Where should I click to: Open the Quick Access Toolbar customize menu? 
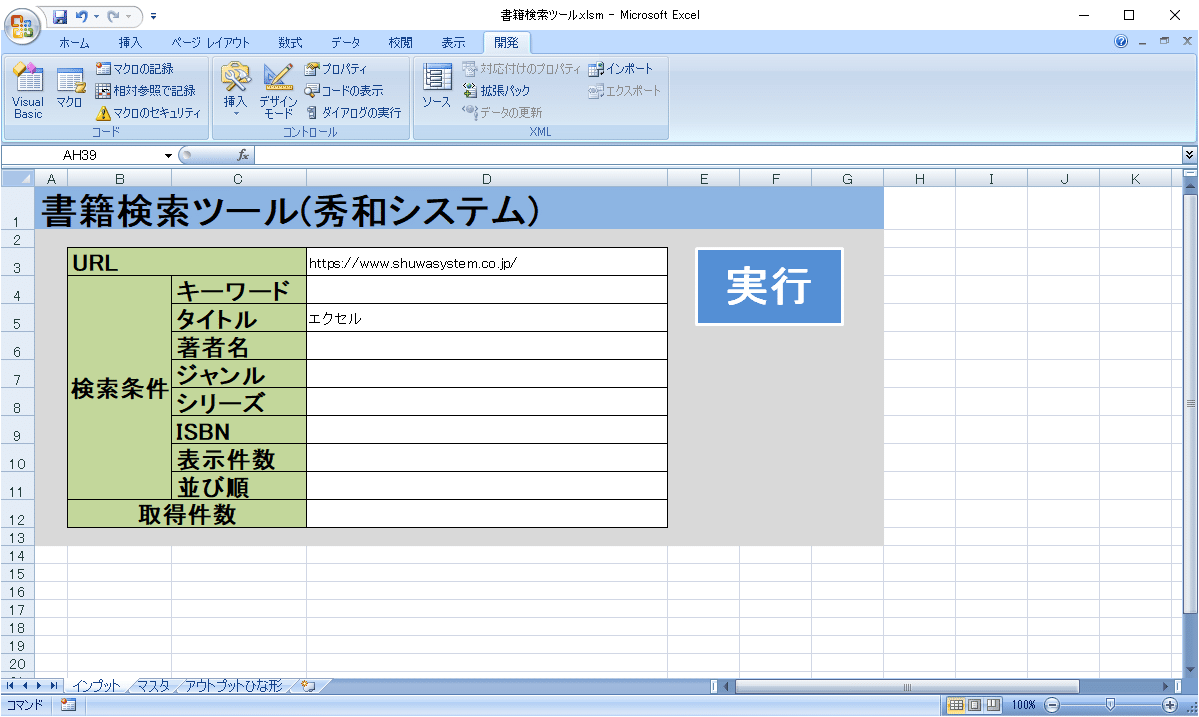pyautogui.click(x=153, y=16)
